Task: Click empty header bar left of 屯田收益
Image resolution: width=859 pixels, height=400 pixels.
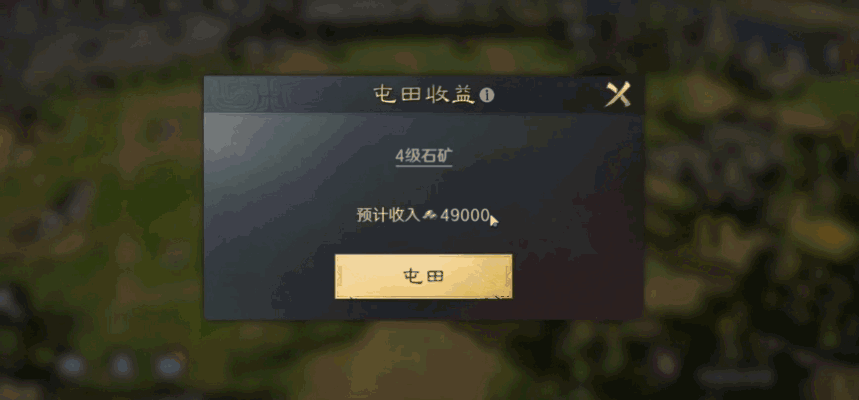Action: (323, 95)
